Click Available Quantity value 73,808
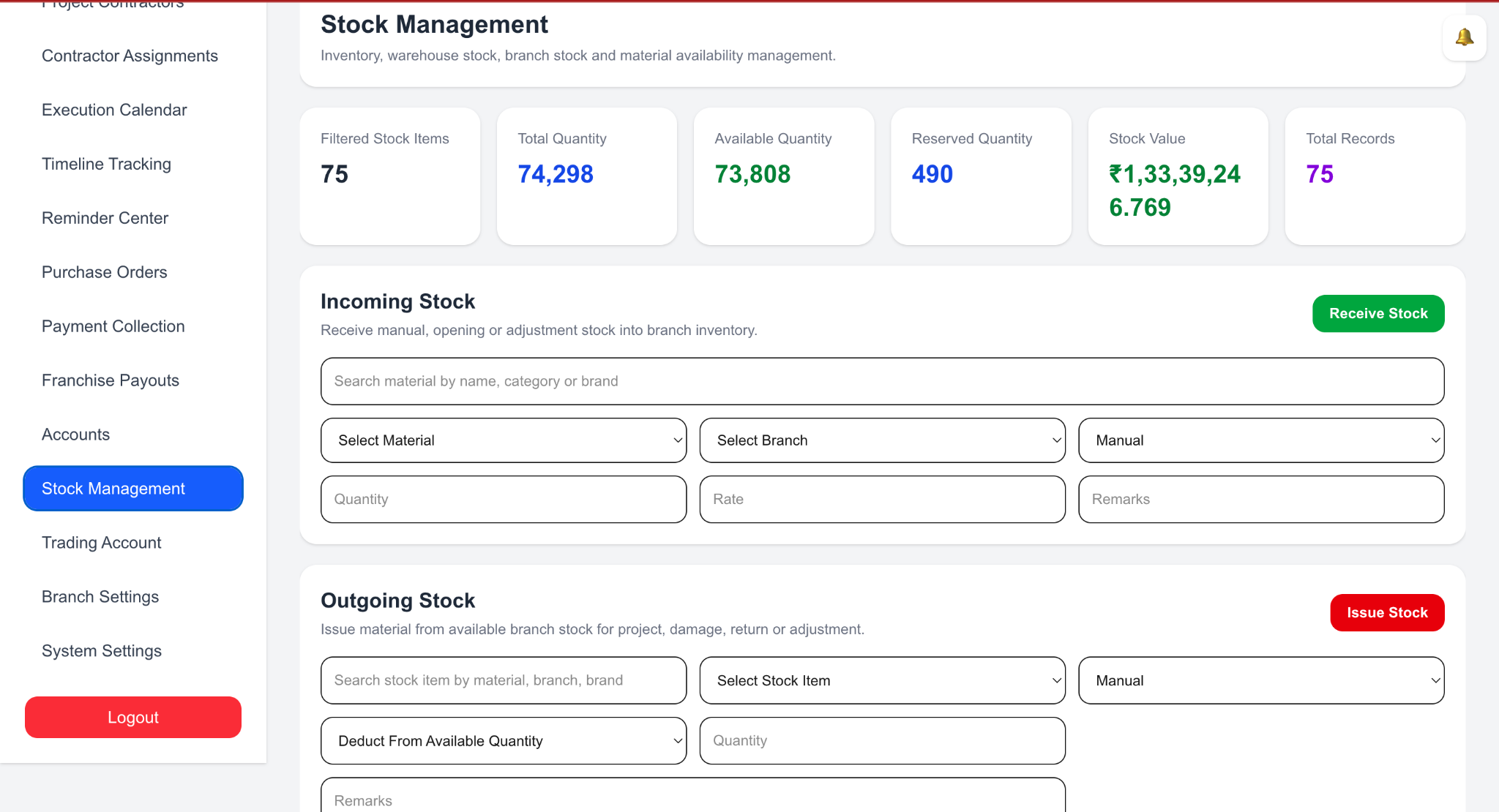 click(x=752, y=174)
